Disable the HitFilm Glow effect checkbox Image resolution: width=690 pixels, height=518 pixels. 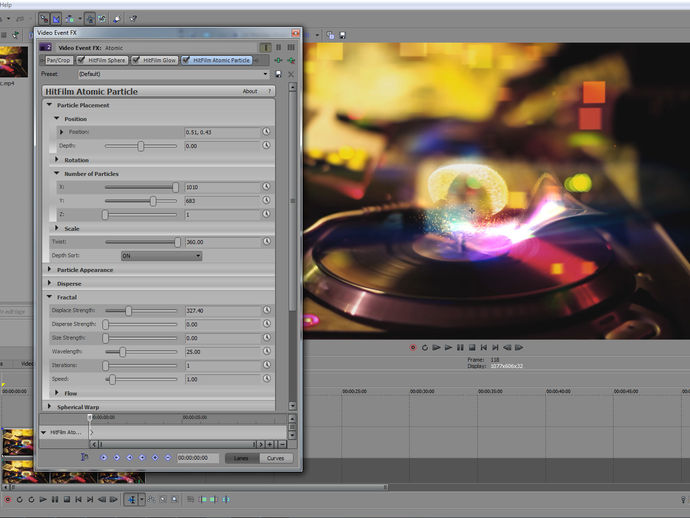tap(136, 60)
